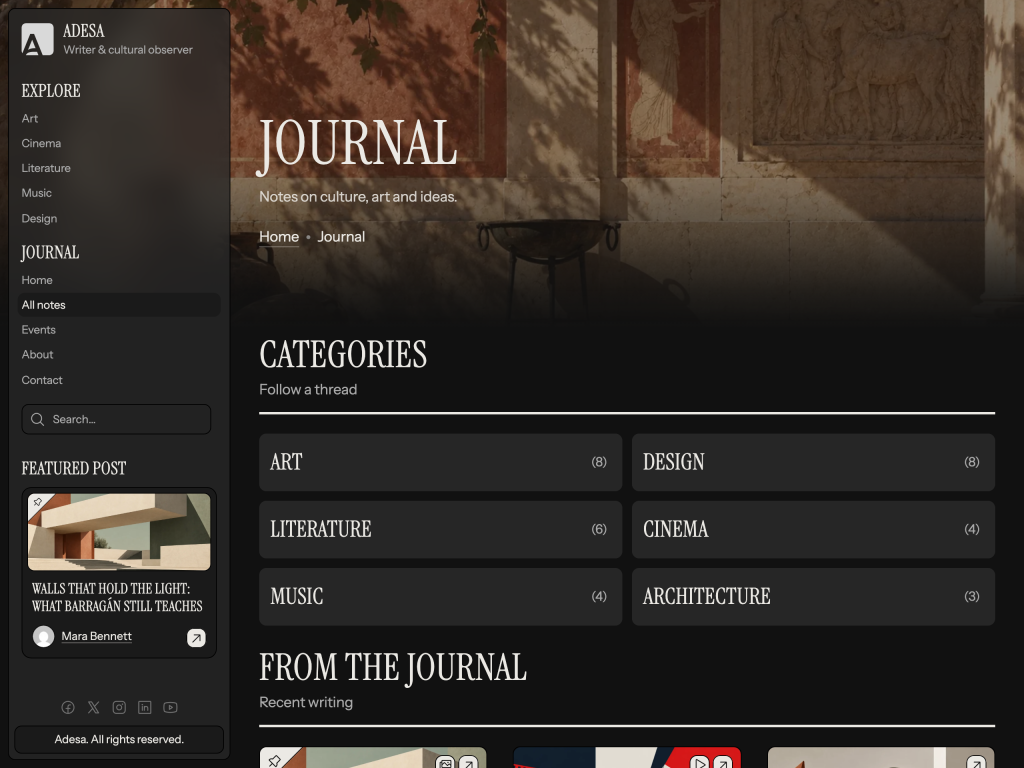Go to Art in Explore menu
This screenshot has height=768, width=1024.
tap(30, 118)
